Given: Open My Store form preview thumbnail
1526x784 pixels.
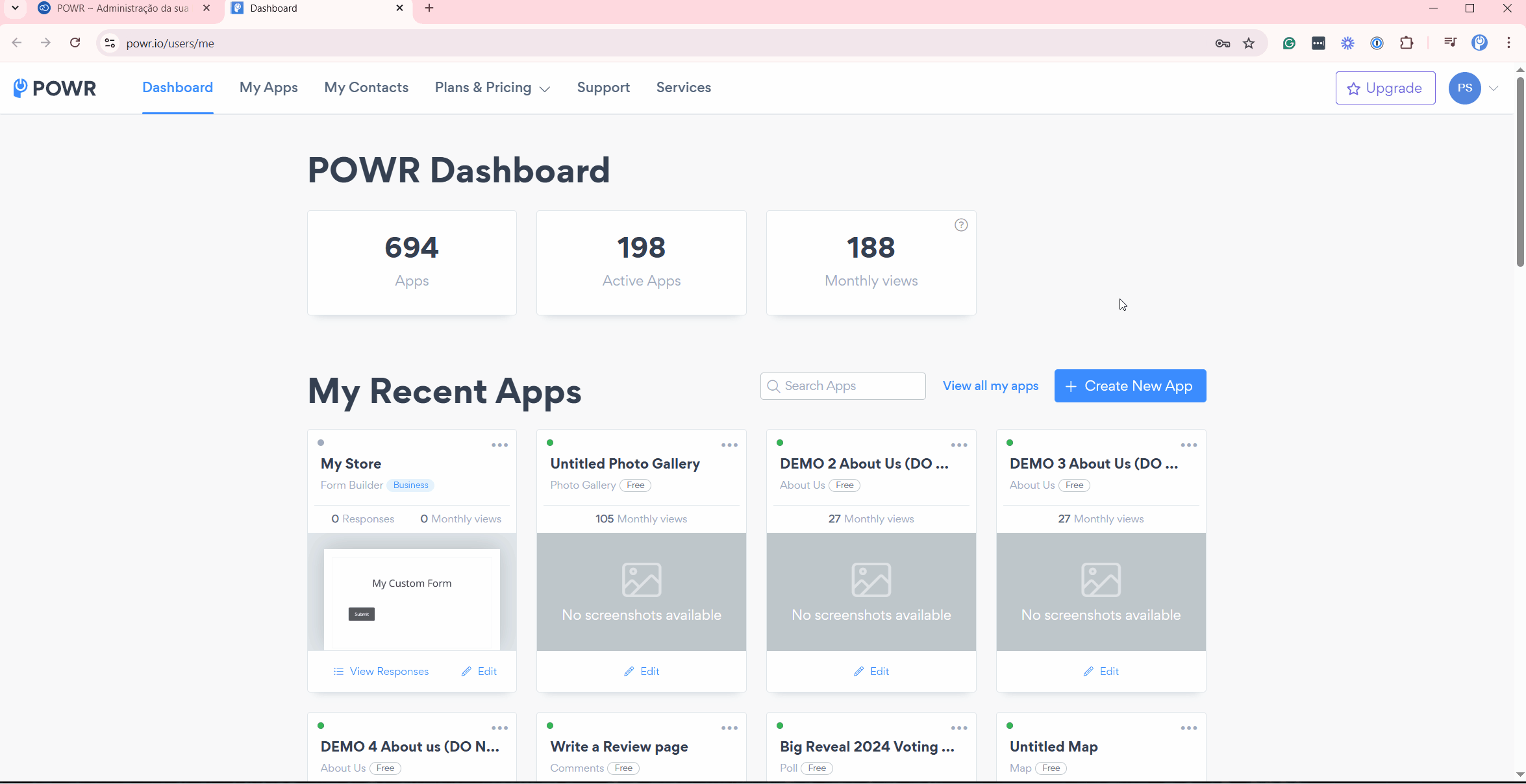Looking at the screenshot, I should tap(412, 592).
